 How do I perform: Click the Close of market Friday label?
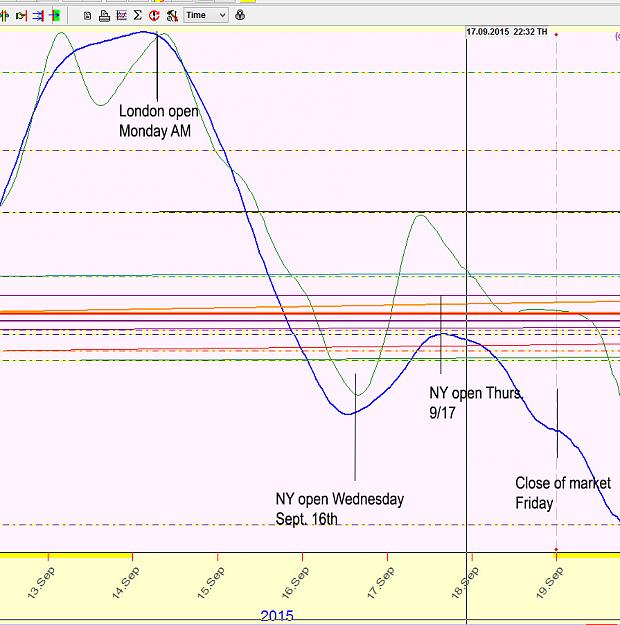(563, 493)
